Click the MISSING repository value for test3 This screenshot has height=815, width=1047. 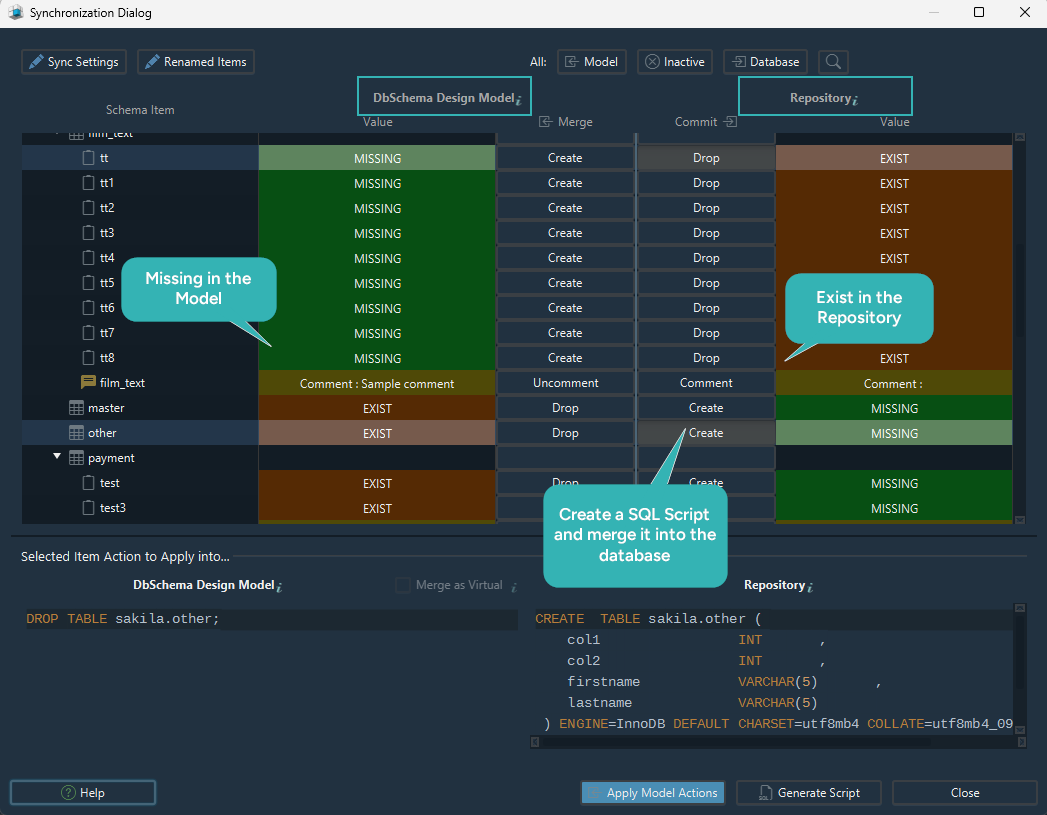coord(894,508)
